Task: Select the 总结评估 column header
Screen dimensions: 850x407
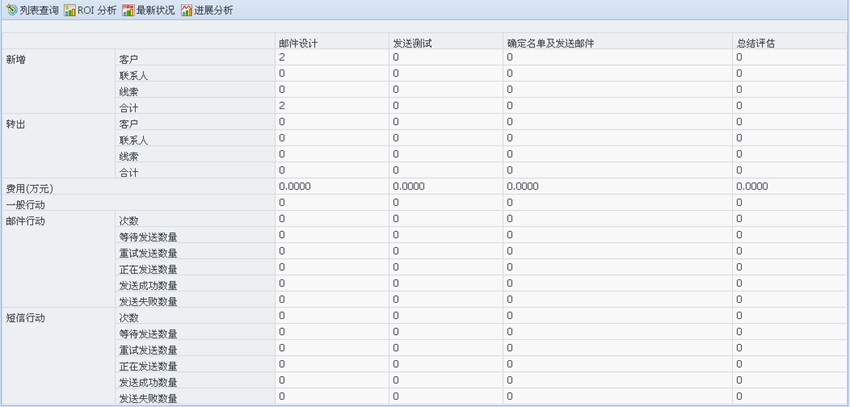Action: pyautogui.click(x=755, y=43)
